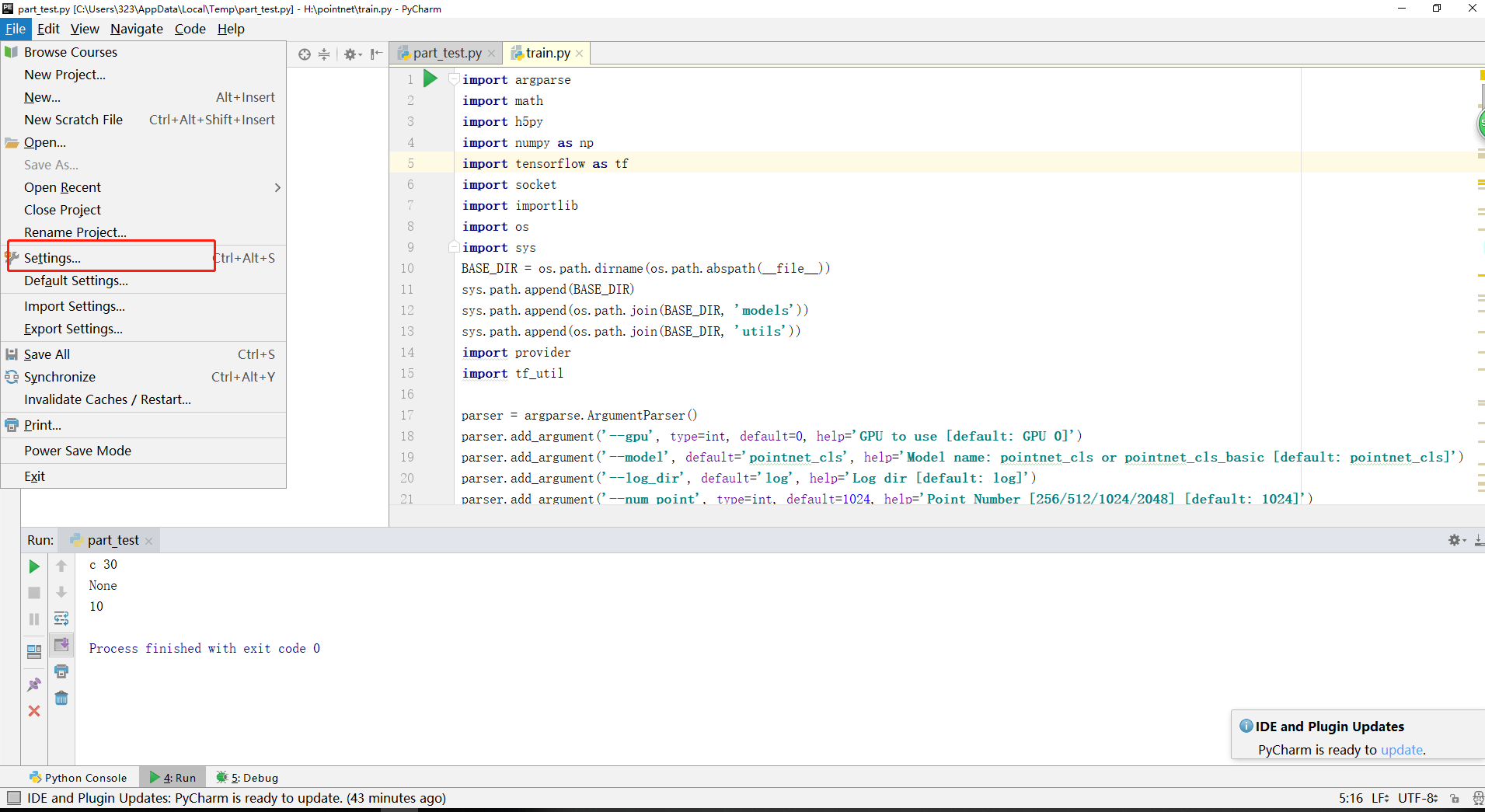Image resolution: width=1485 pixels, height=812 pixels.
Task: Open the Python Console tool window
Action: pyautogui.click(x=78, y=777)
